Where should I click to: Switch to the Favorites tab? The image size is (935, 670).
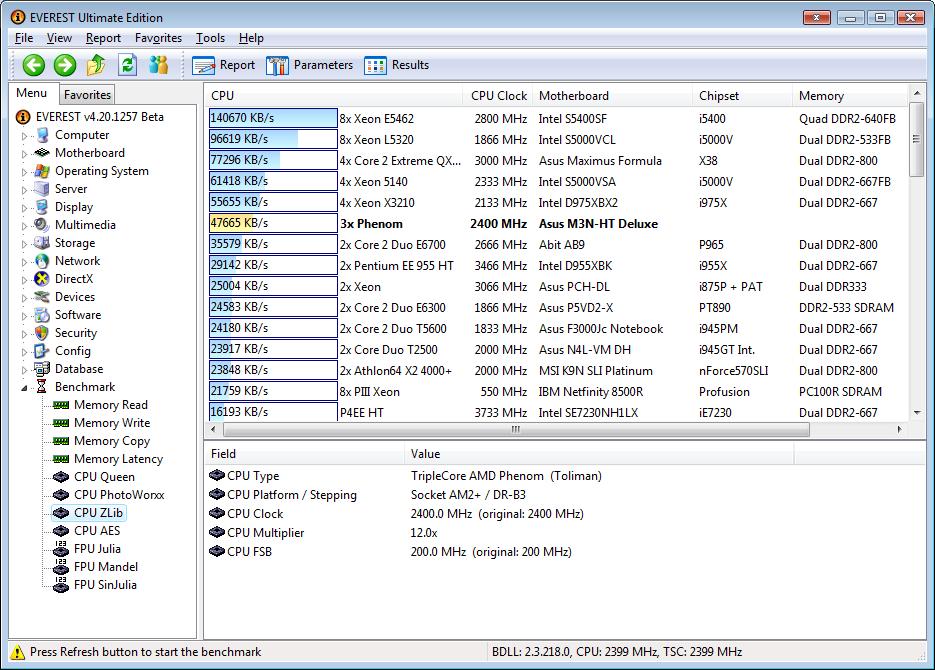point(87,94)
